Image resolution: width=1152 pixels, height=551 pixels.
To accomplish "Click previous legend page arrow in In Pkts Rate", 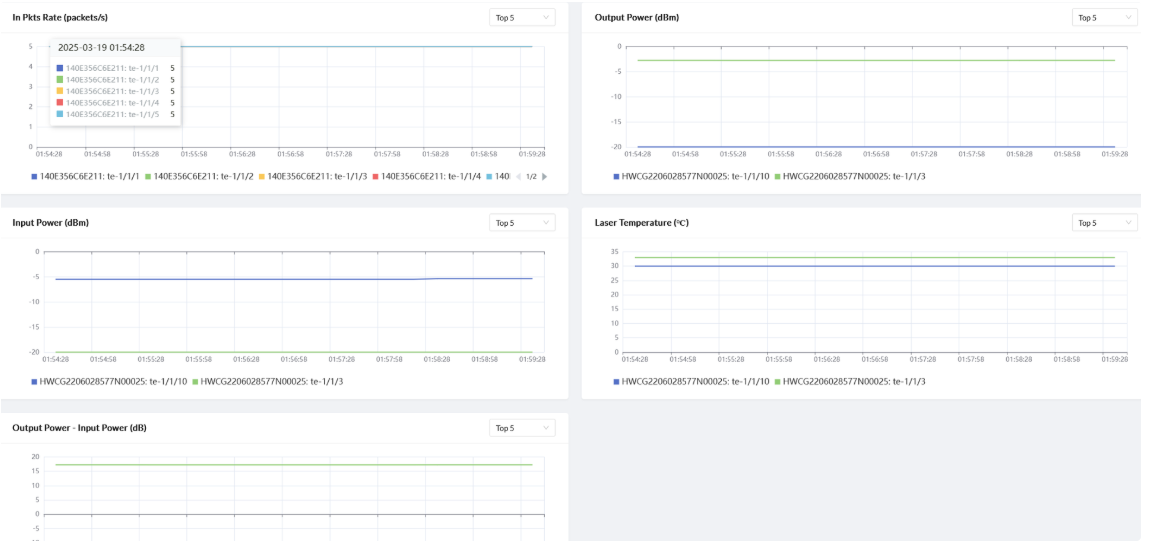I will pos(517,177).
